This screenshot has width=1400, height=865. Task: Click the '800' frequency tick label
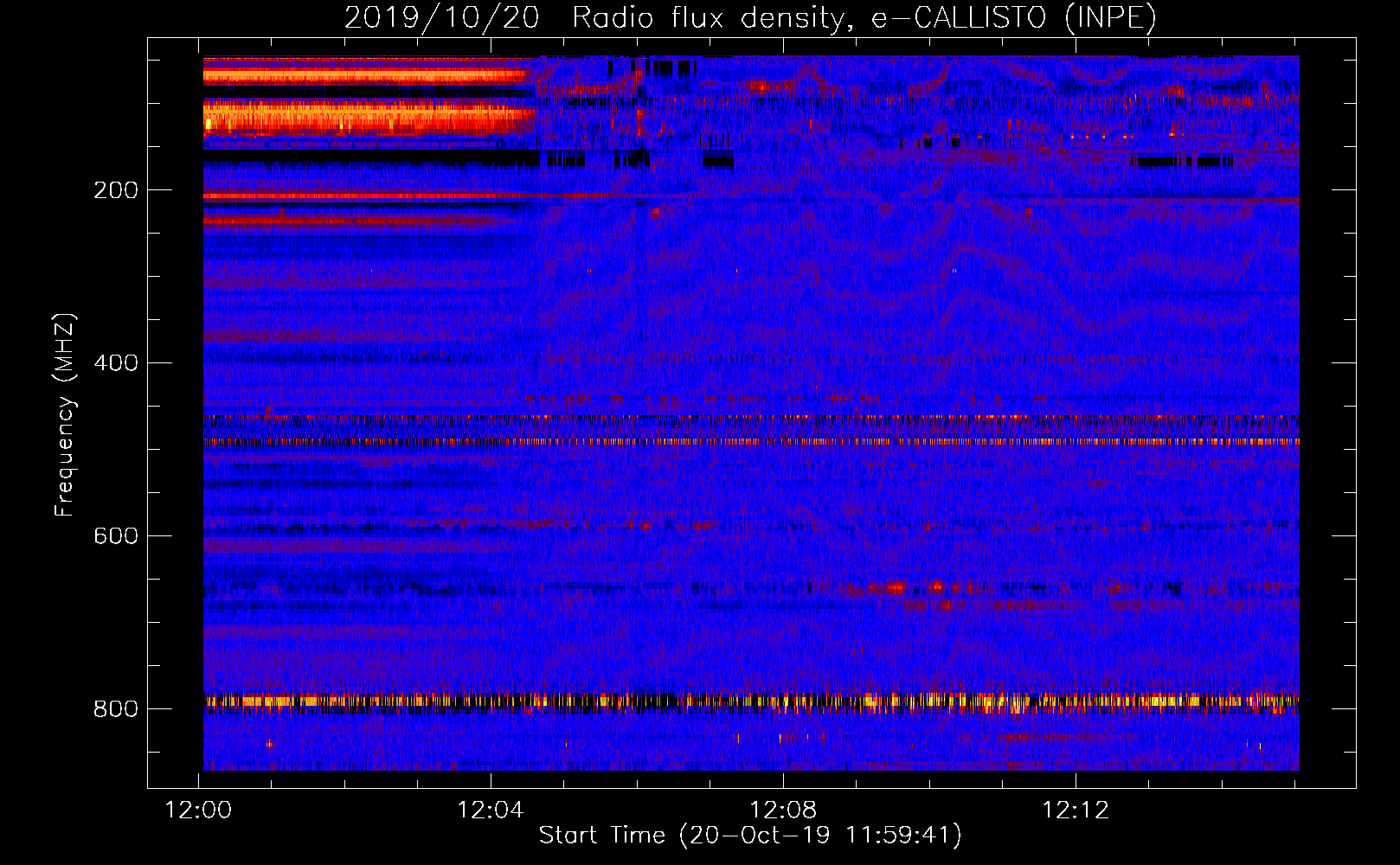coord(116,709)
